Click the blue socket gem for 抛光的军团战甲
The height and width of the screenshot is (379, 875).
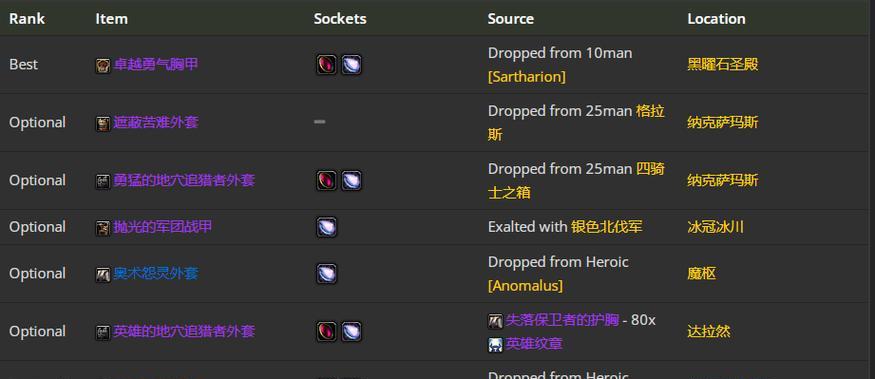click(326, 227)
